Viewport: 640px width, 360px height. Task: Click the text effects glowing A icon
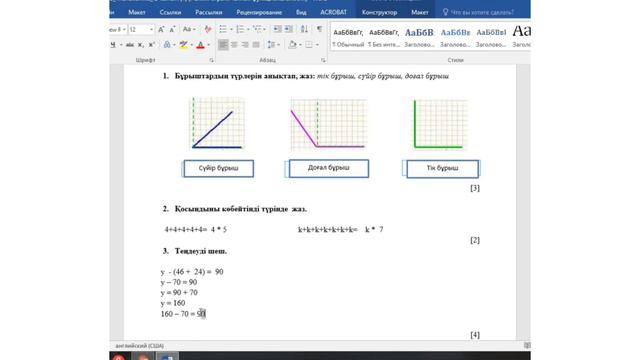(x=167, y=44)
